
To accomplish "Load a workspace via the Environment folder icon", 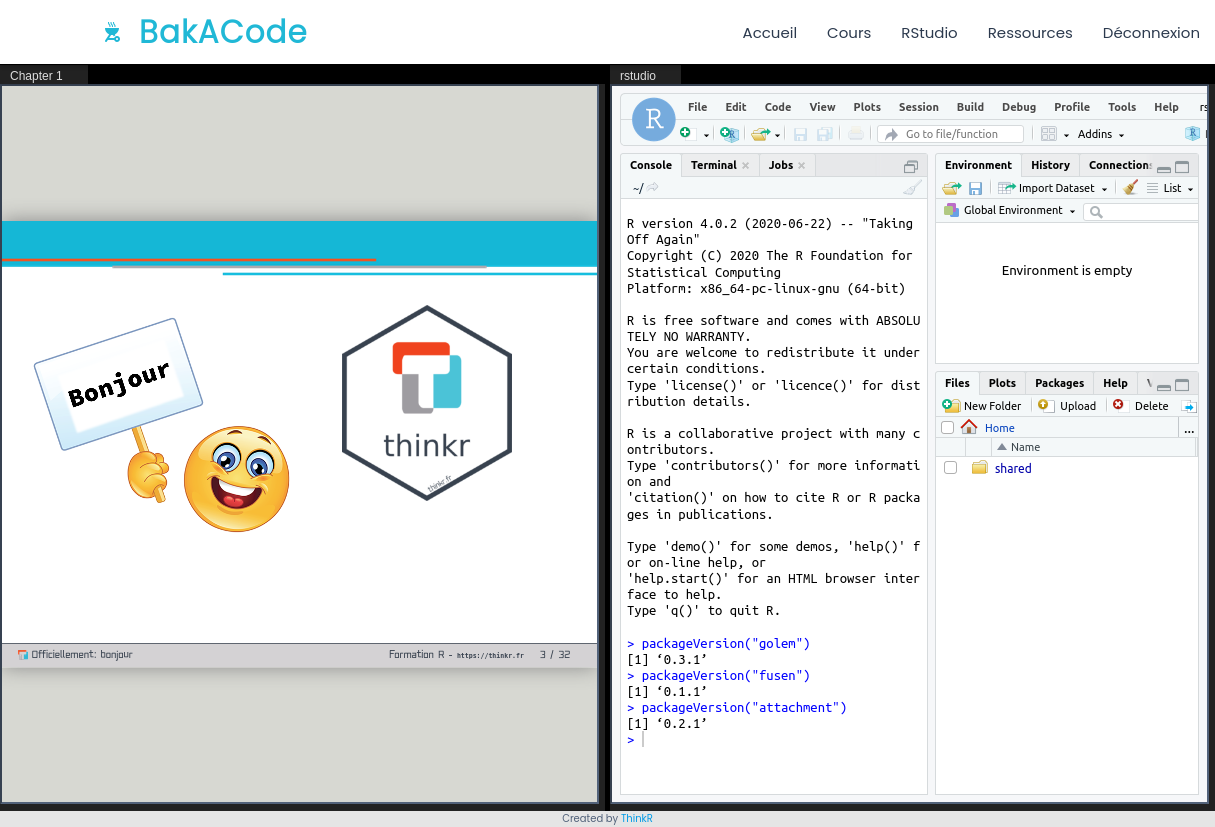I will [x=951, y=188].
